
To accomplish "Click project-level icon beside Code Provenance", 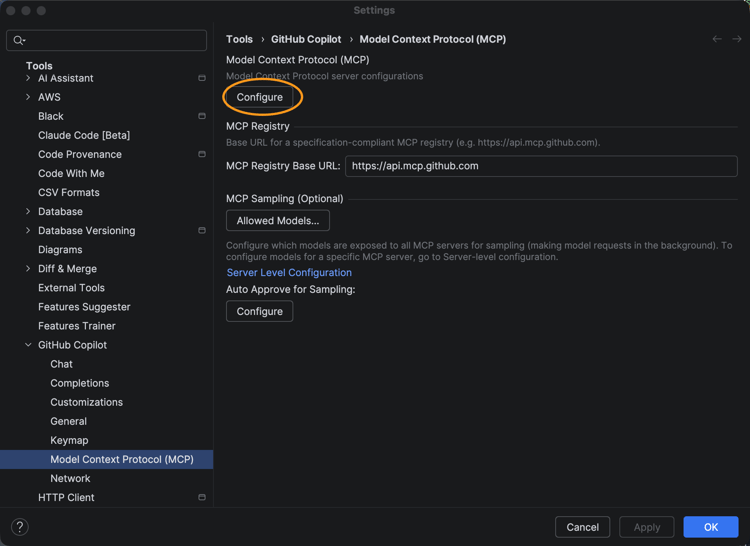I will (x=202, y=154).
